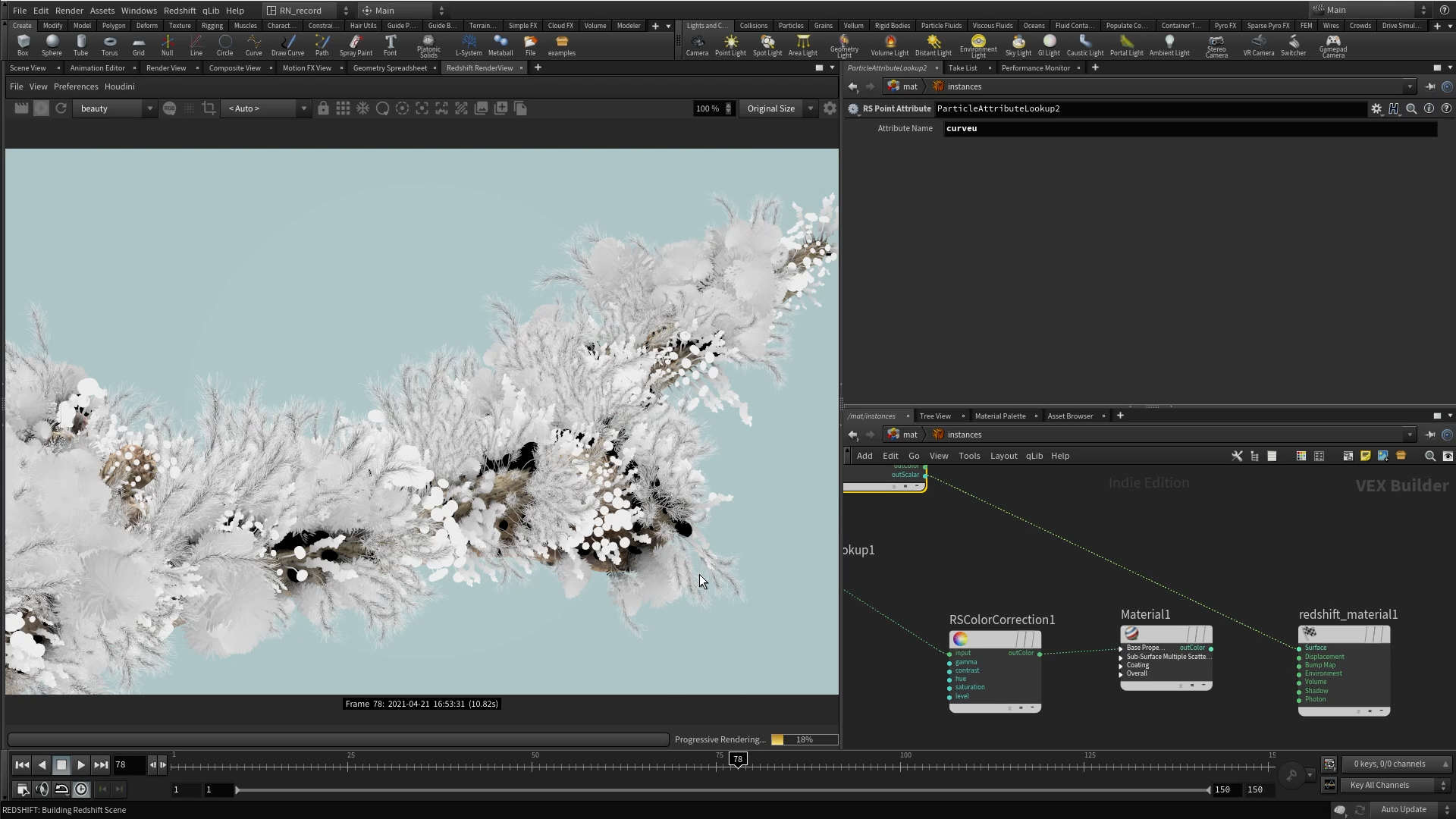This screenshot has height=819, width=1456.
Task: Open the Key All Channels dropdown
Action: tap(1396, 786)
